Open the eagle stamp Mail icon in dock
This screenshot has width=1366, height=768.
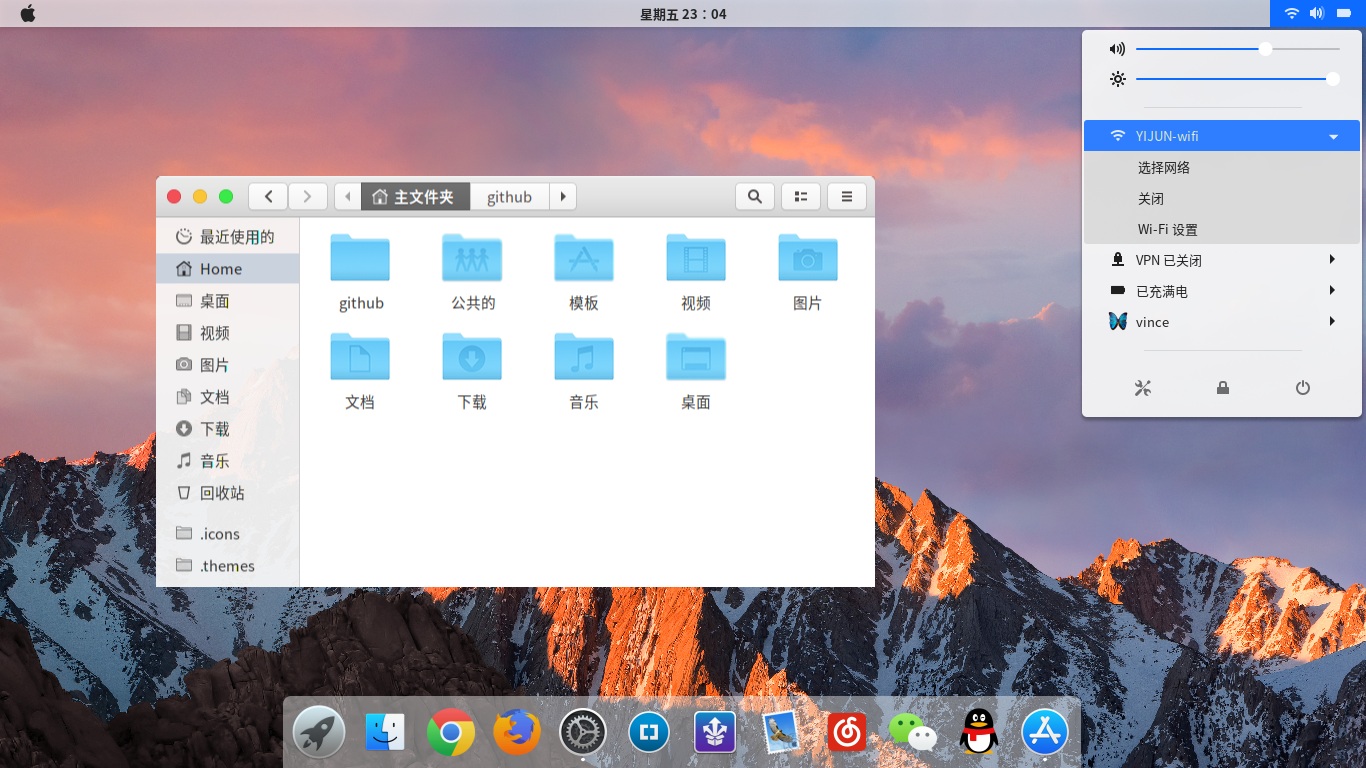[x=780, y=734]
